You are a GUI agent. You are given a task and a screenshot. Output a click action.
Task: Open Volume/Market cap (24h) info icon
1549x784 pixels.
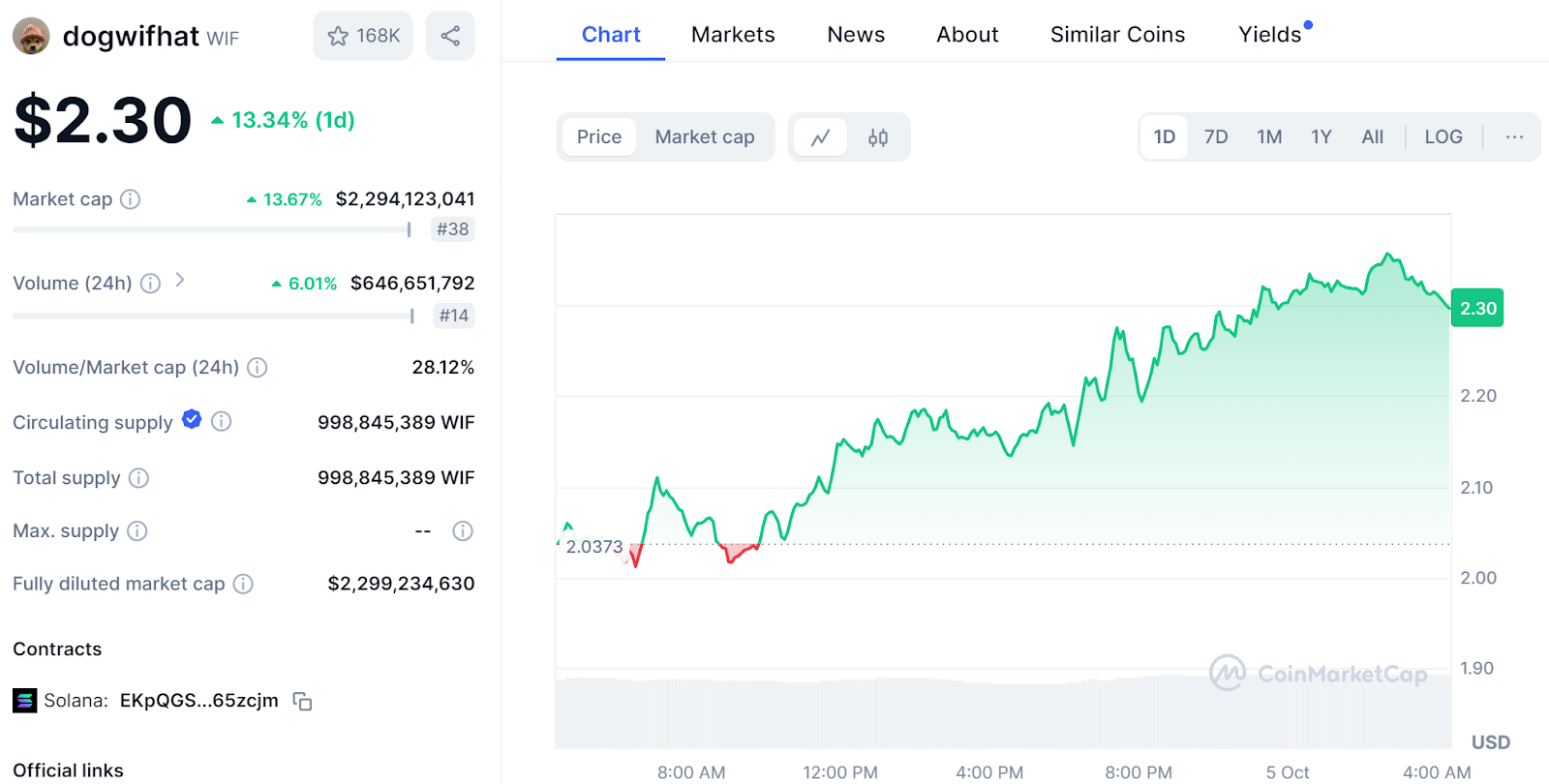coord(258,368)
